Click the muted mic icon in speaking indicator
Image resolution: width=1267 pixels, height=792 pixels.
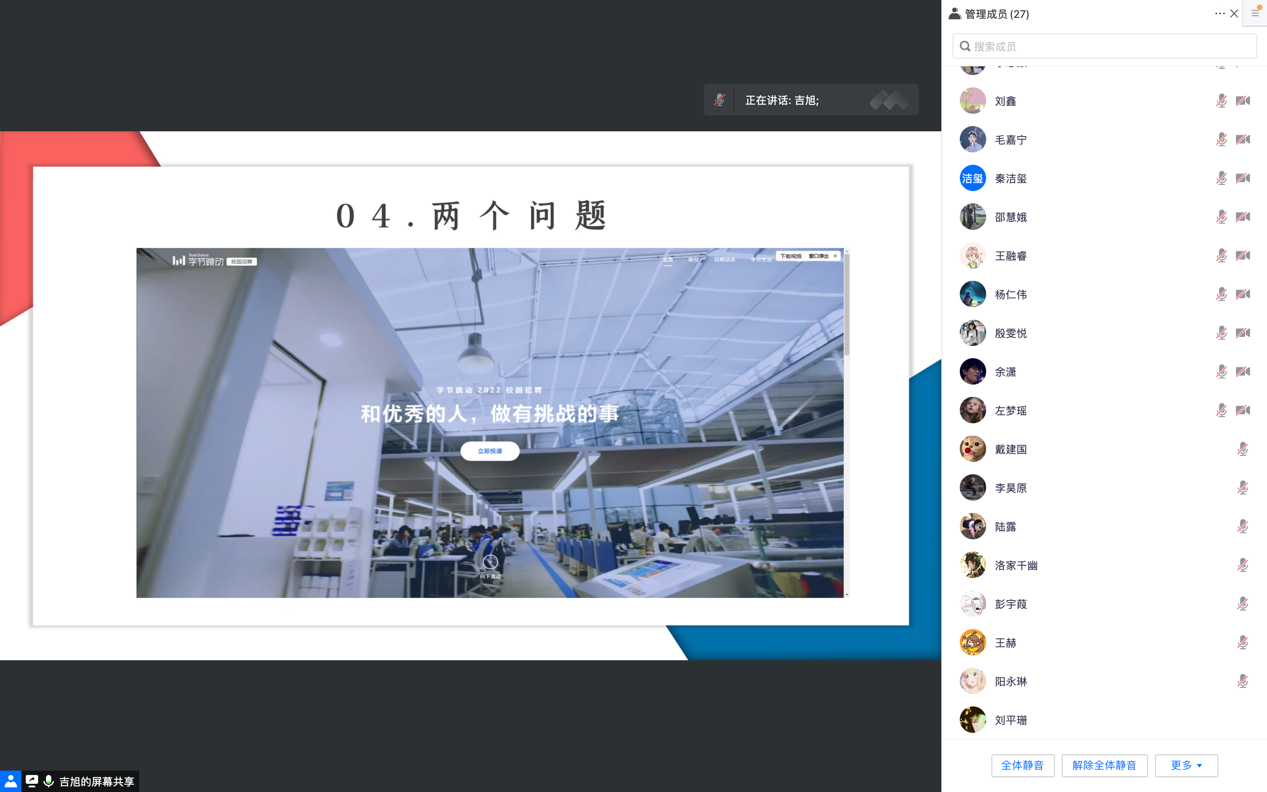(719, 100)
